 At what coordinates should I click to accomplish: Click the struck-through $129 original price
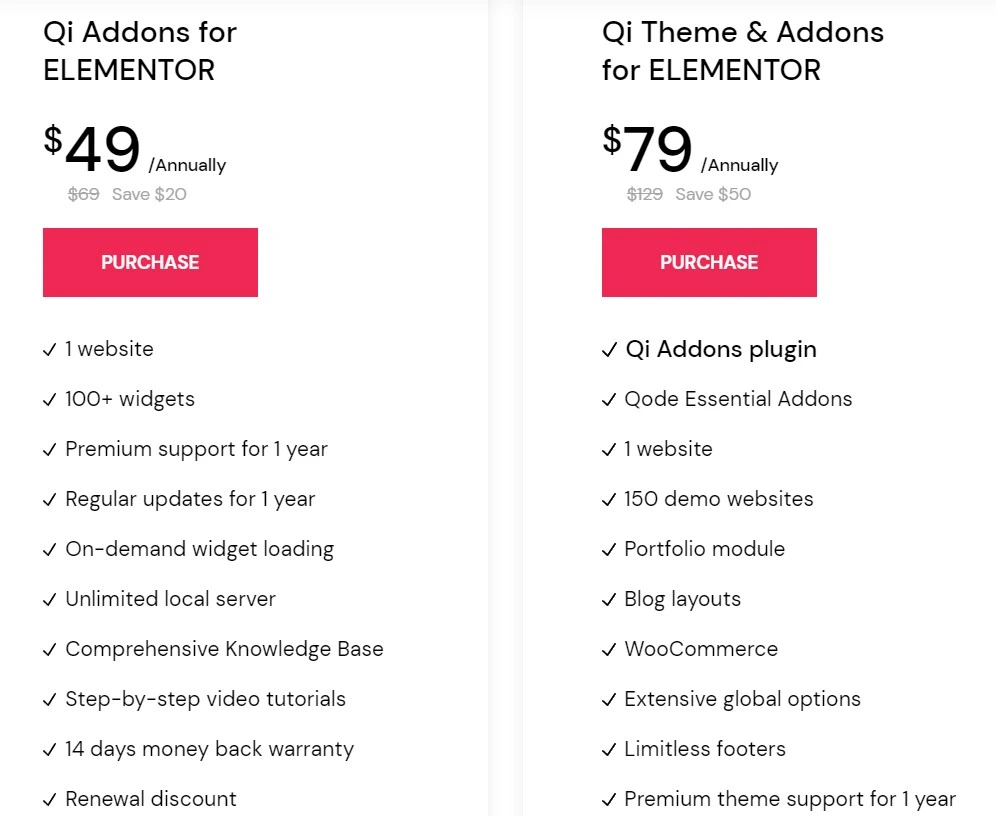(644, 194)
